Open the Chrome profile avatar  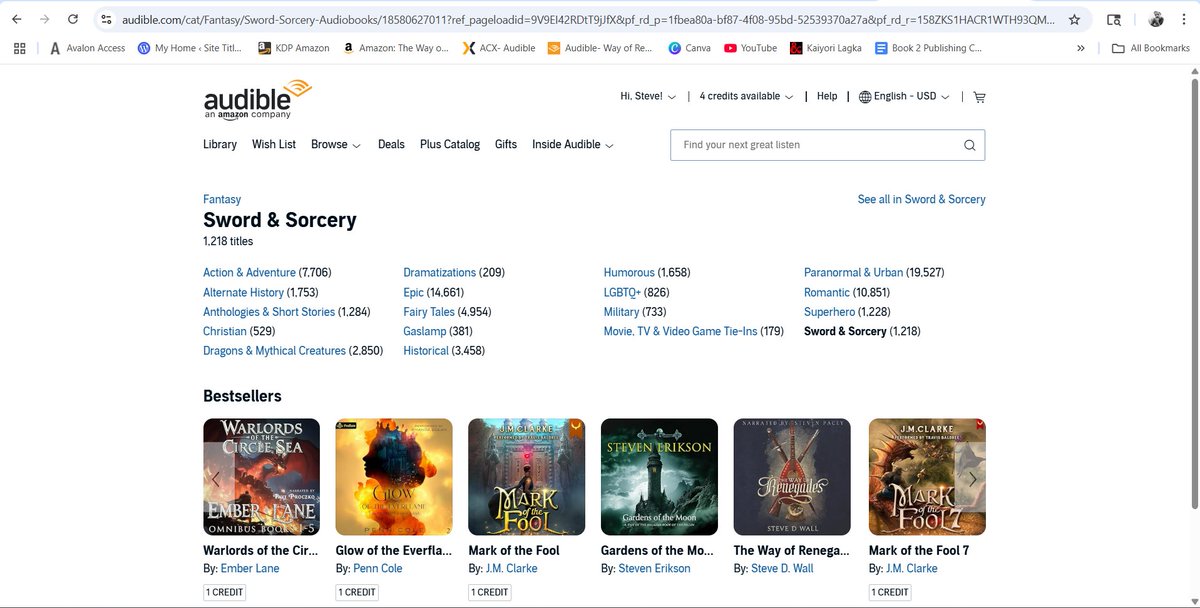[x=1157, y=19]
